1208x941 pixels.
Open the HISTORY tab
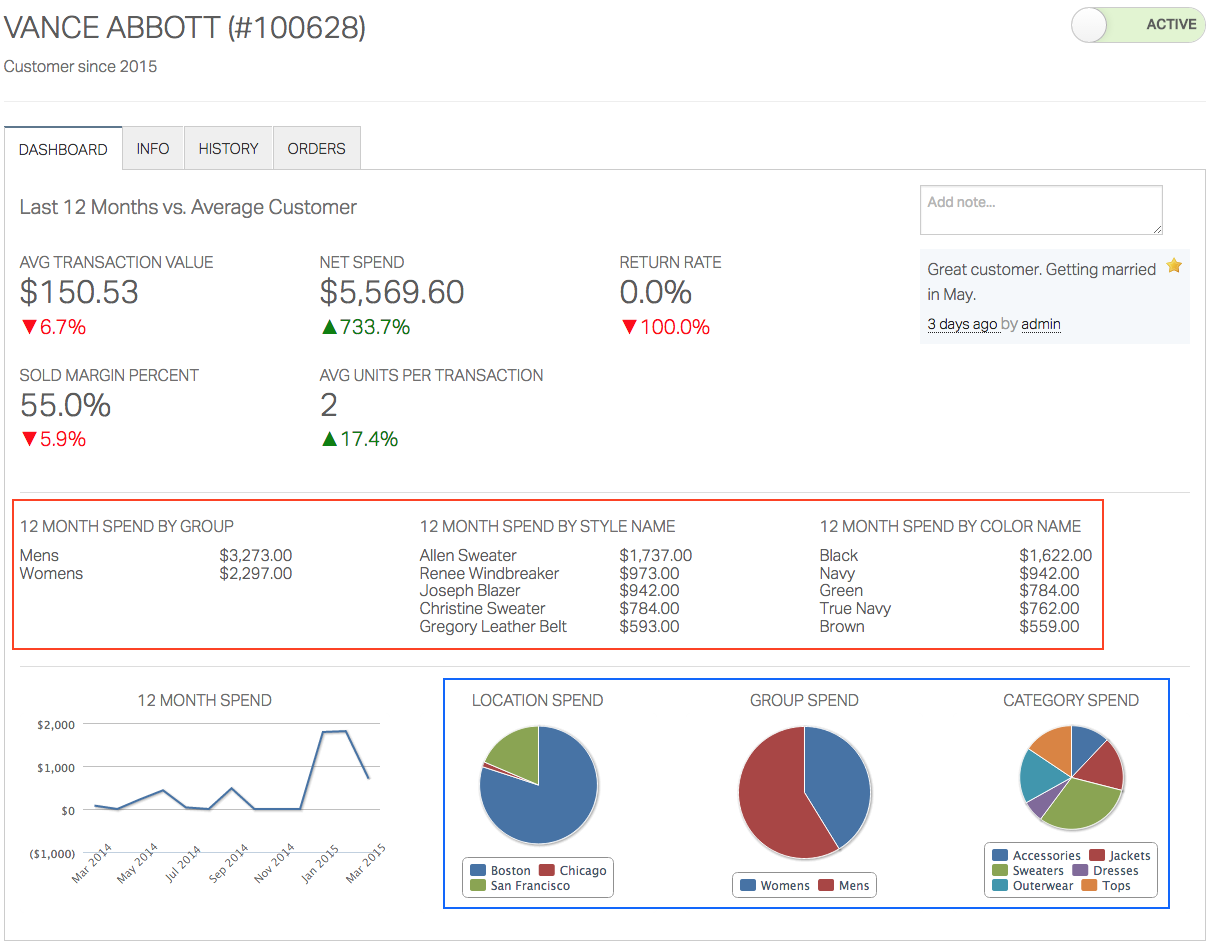click(228, 148)
